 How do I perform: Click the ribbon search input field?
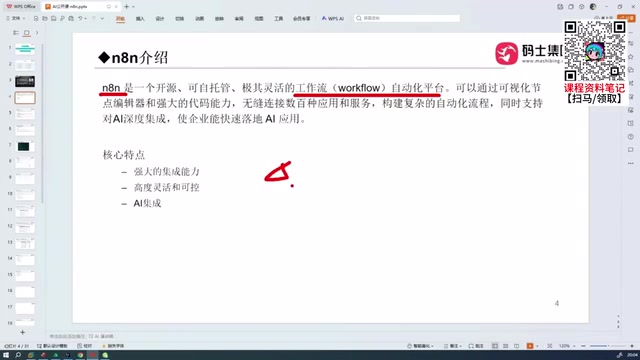point(407,18)
